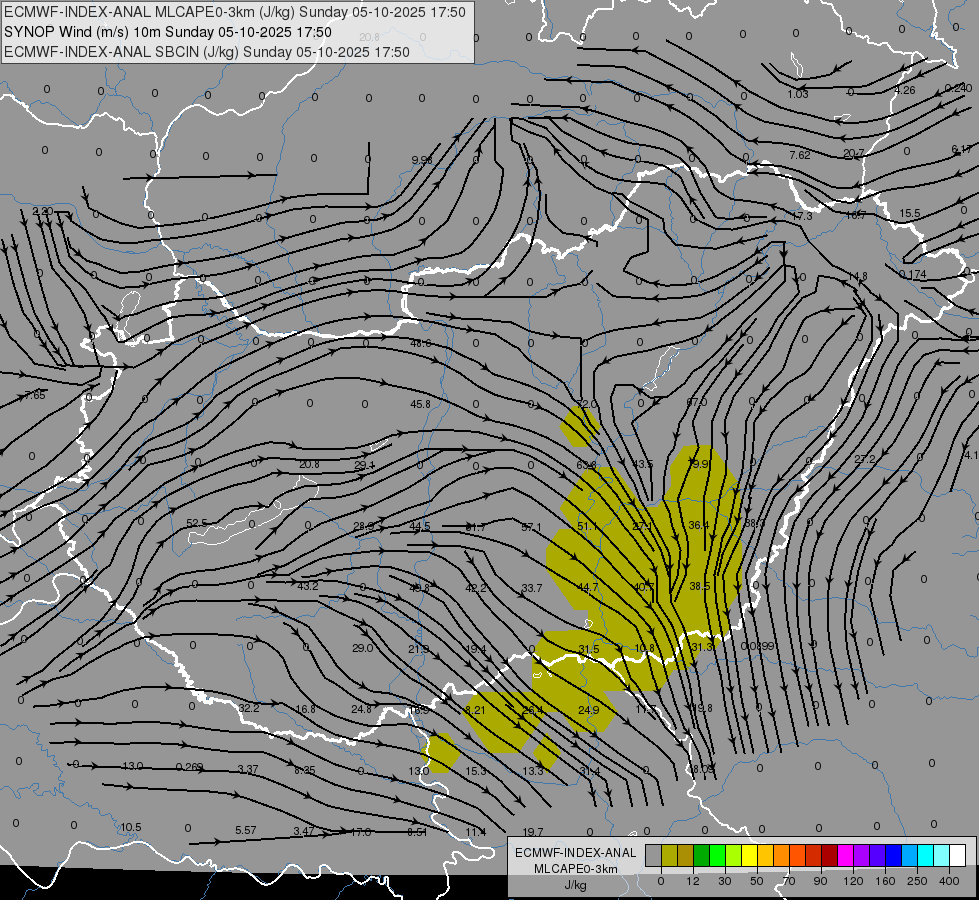Click the 36.4 value in olive area

[699, 525]
